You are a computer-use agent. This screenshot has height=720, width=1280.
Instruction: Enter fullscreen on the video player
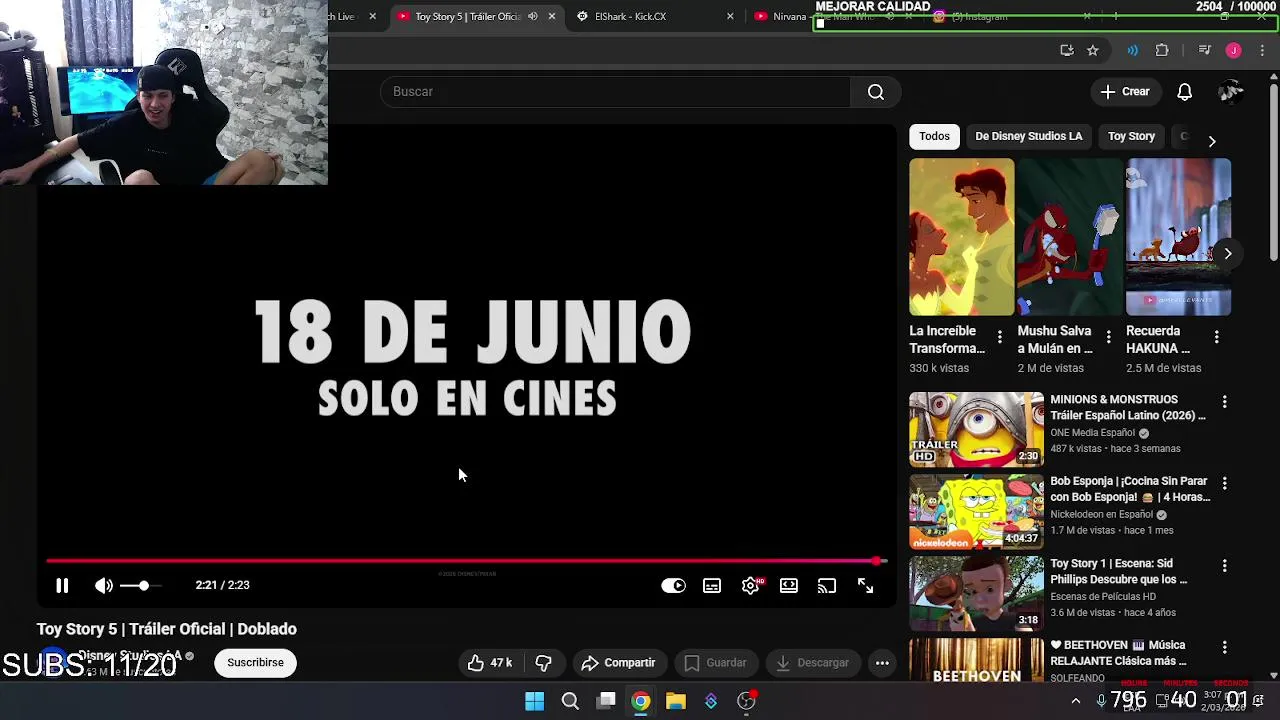pyautogui.click(x=865, y=586)
